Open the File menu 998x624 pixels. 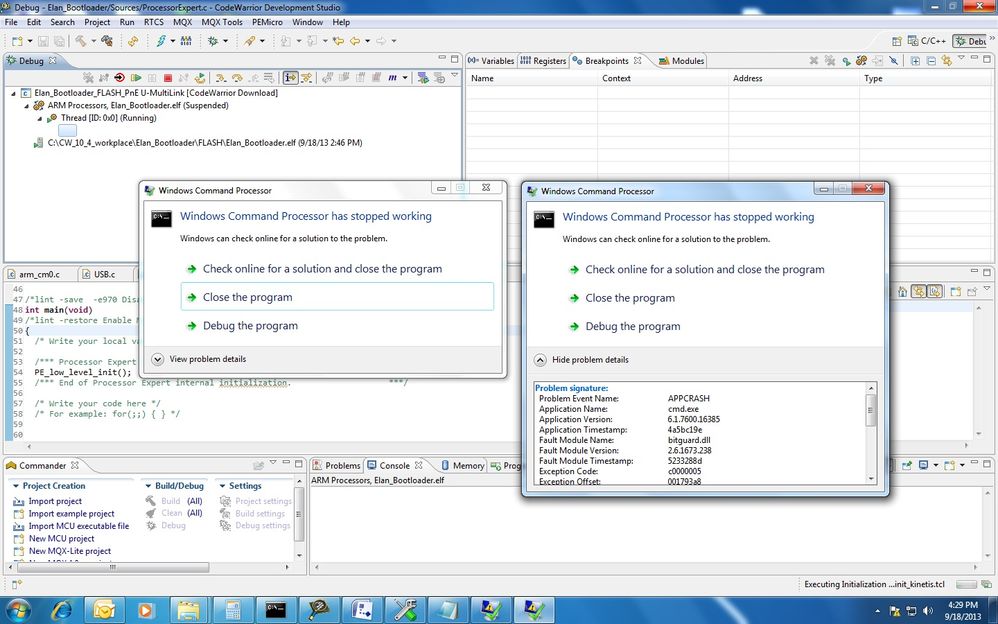11,22
